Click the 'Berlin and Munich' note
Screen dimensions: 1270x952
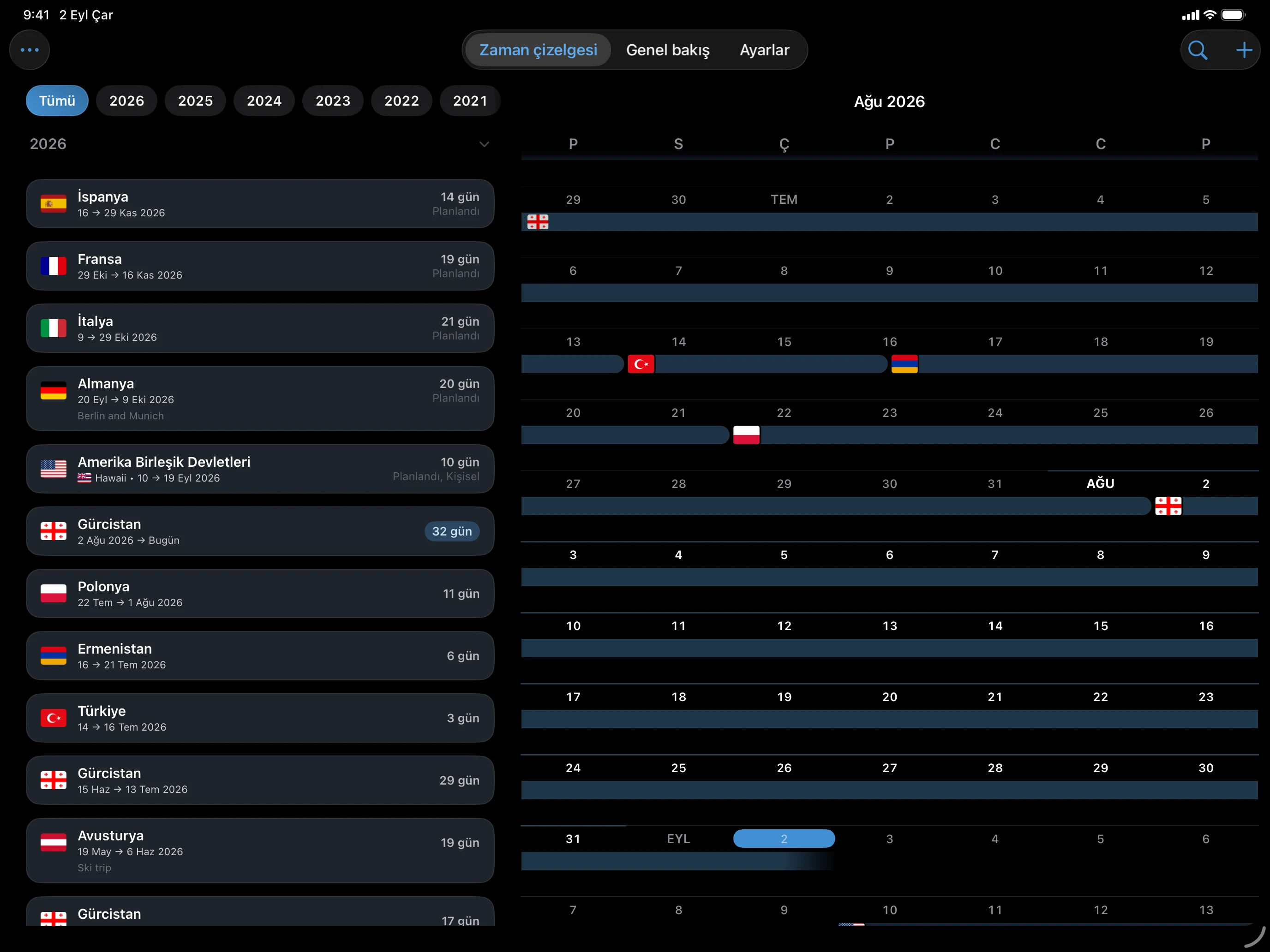click(x=121, y=416)
